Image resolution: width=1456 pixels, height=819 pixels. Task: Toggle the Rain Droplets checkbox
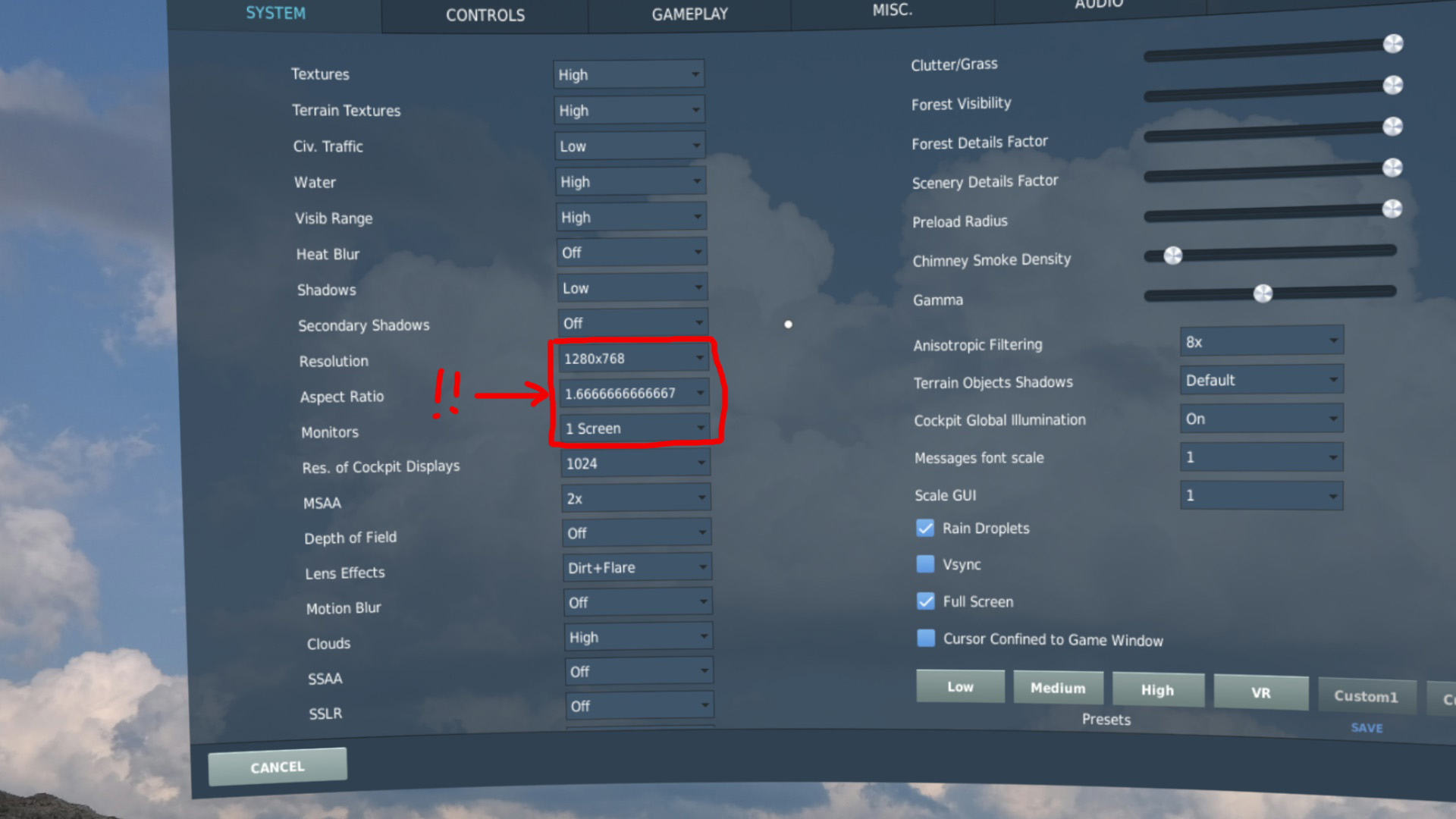pyautogui.click(x=925, y=529)
